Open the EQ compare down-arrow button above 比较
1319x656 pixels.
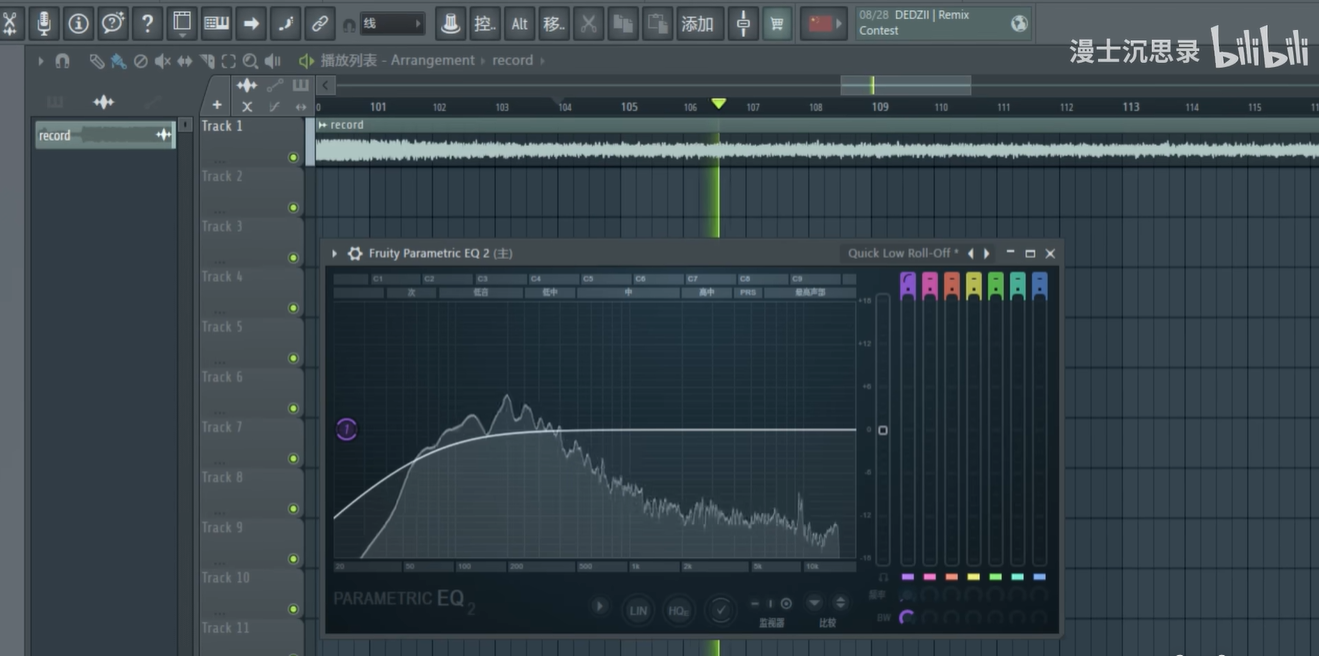(x=814, y=602)
